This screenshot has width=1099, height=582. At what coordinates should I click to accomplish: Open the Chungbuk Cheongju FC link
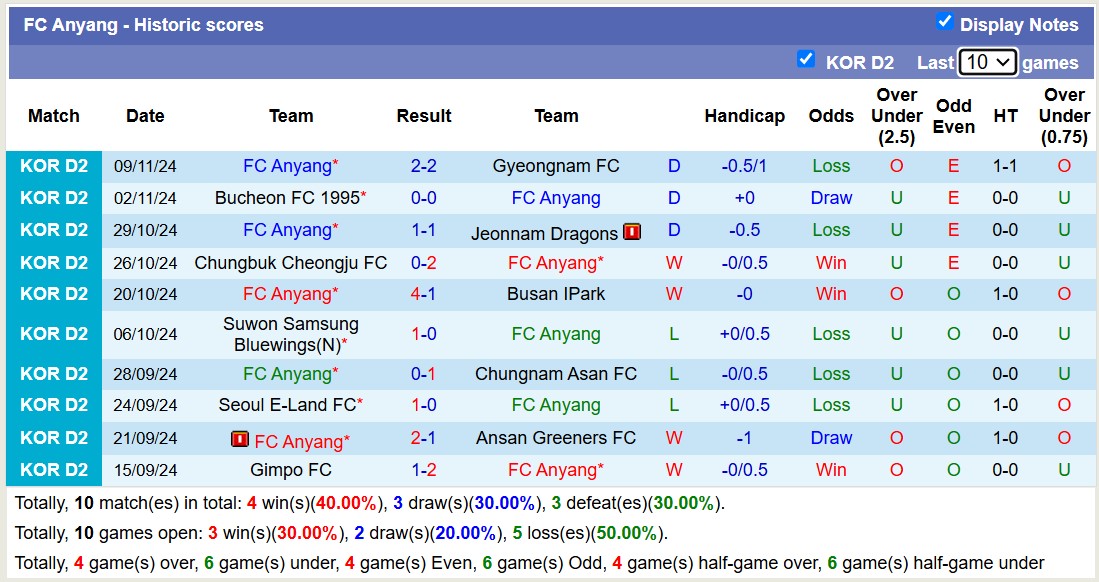tap(290, 263)
